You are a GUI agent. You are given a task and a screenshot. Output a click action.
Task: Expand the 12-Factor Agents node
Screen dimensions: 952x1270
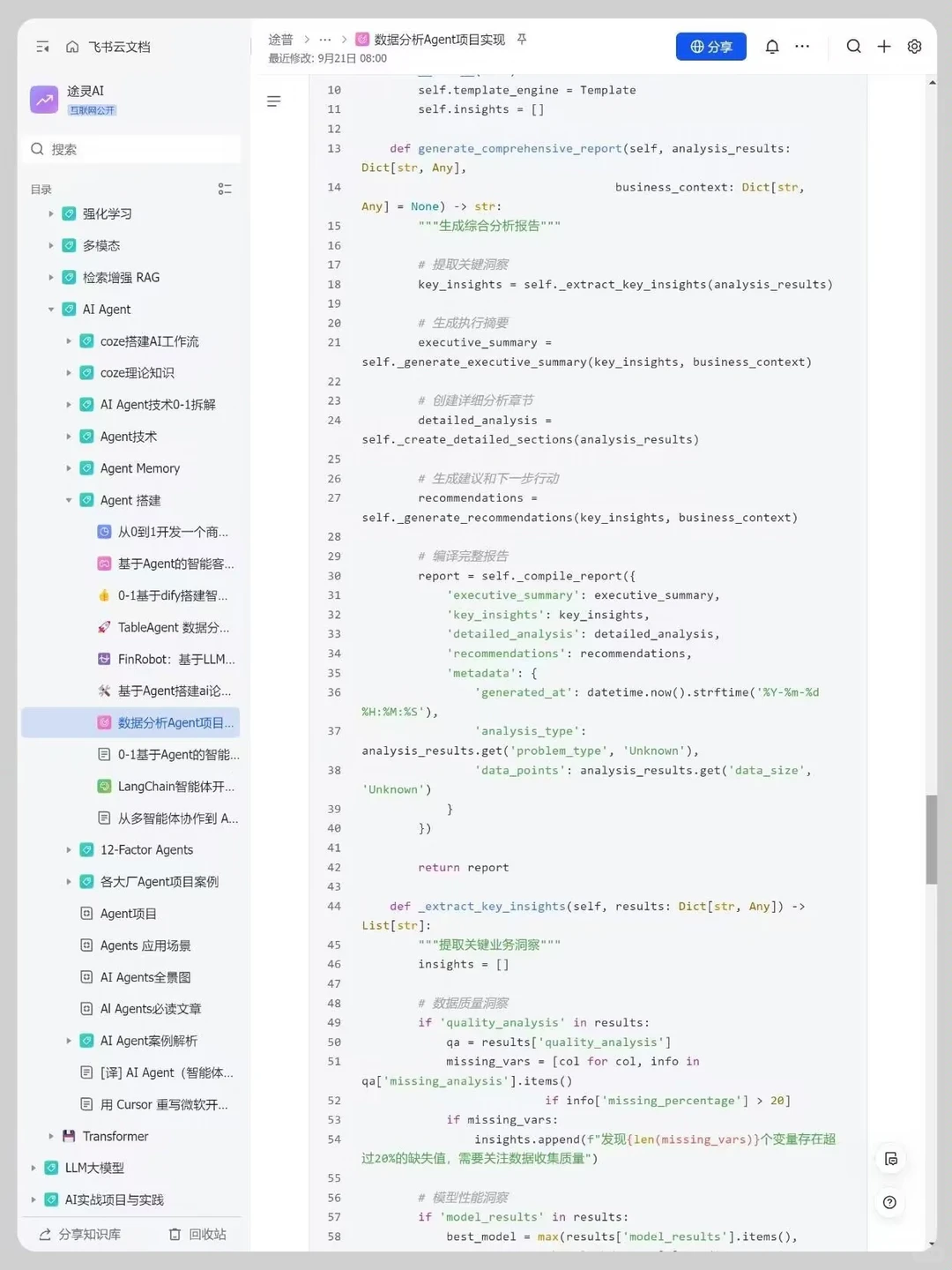pyautogui.click(x=69, y=850)
